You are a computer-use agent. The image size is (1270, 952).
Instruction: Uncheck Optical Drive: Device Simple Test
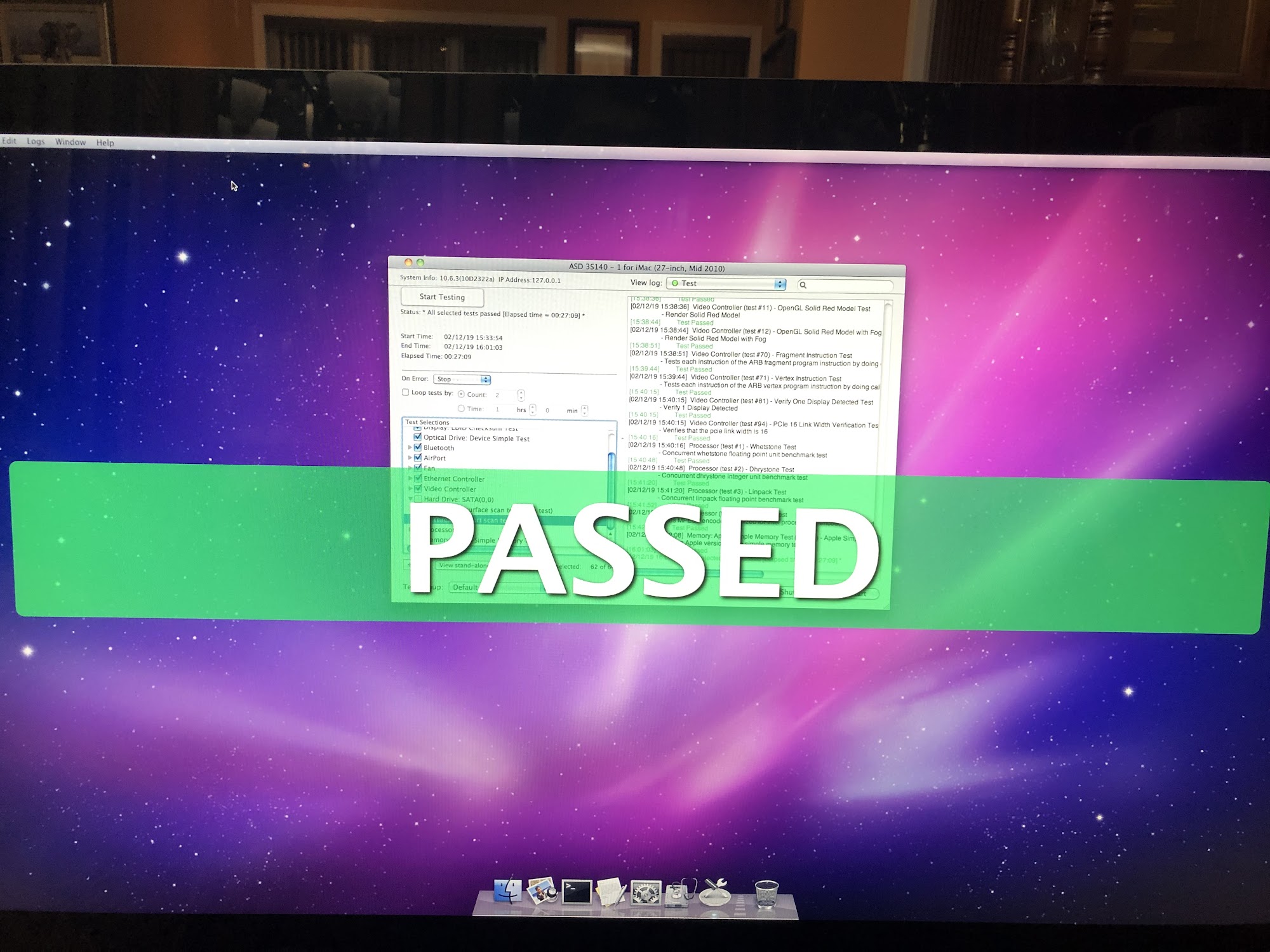pyautogui.click(x=418, y=437)
